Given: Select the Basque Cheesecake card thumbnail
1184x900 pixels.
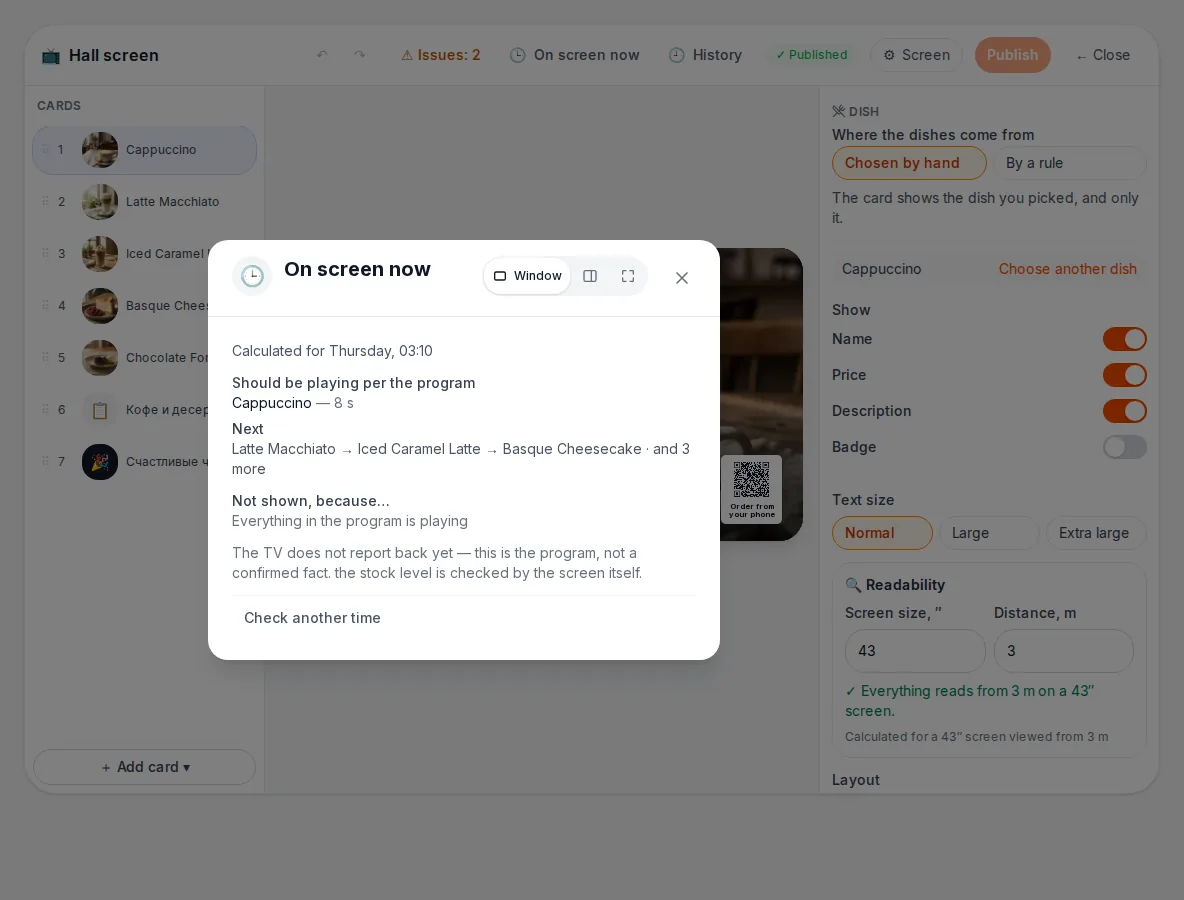Looking at the screenshot, I should (x=100, y=306).
